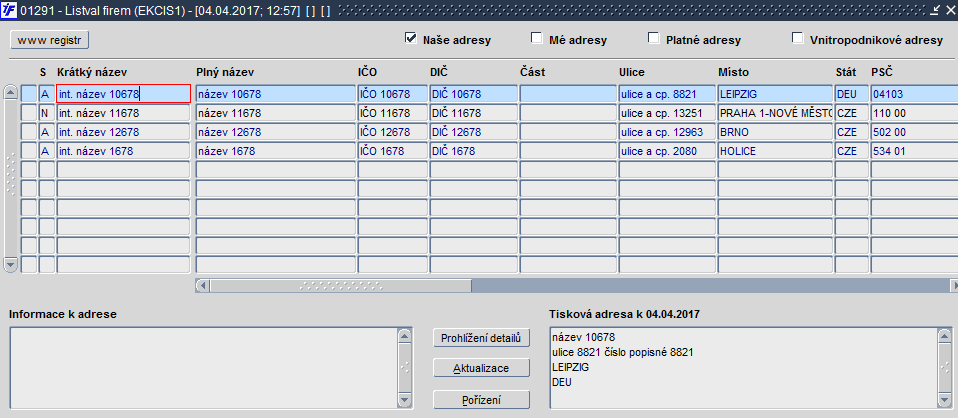This screenshot has height=418, width=958.
Task: Click the Krátký název column header
Action: point(92,72)
